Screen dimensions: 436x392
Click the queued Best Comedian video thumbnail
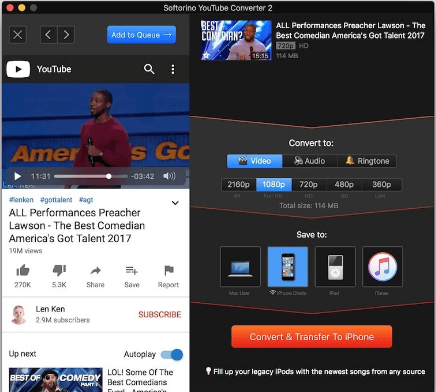point(236,40)
